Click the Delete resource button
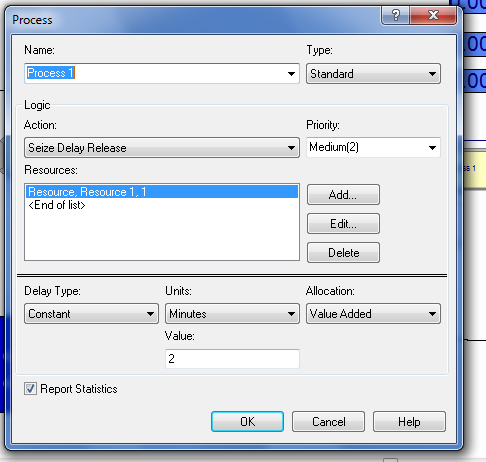The height and width of the screenshot is (462, 486). pyautogui.click(x=343, y=253)
